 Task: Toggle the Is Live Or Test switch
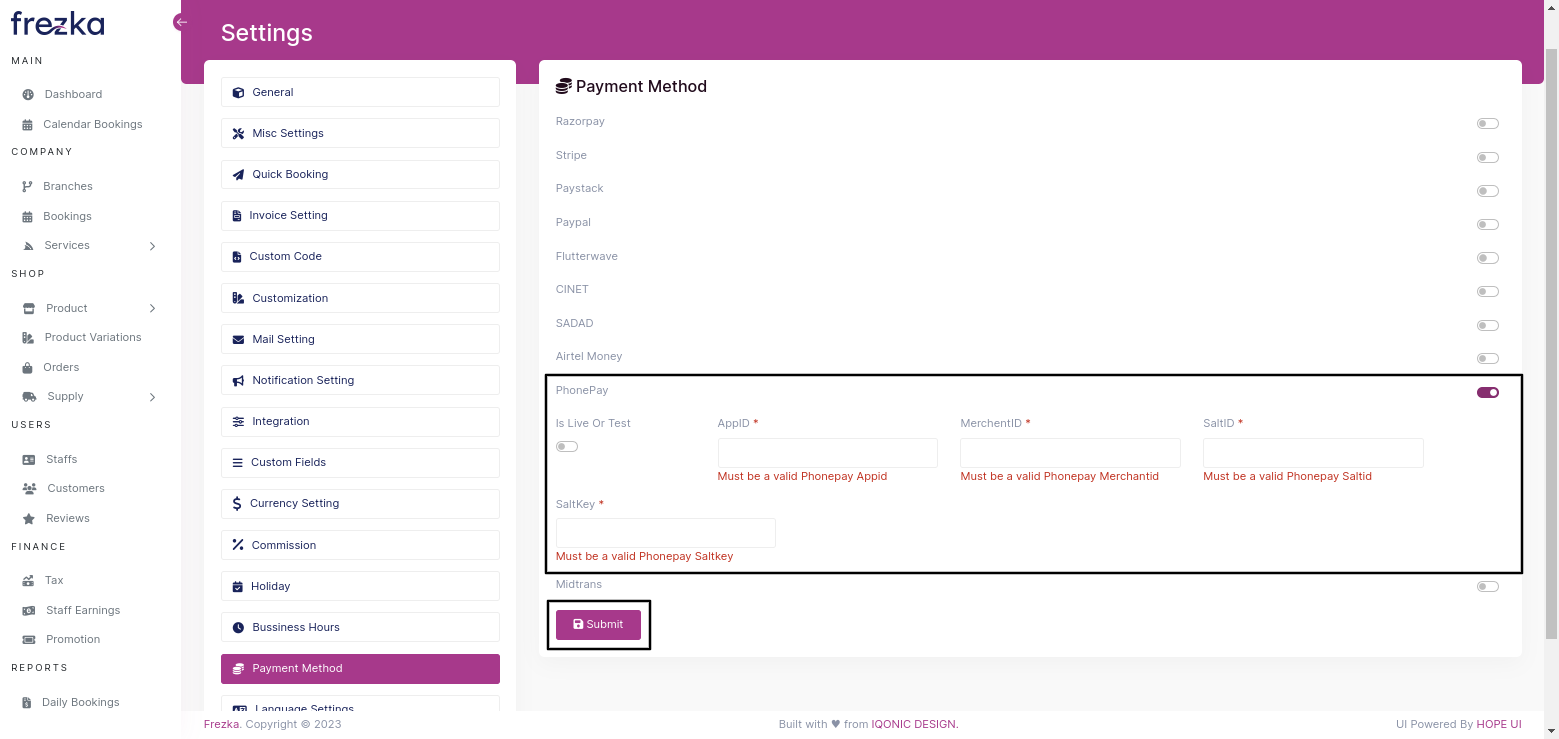pyautogui.click(x=567, y=447)
